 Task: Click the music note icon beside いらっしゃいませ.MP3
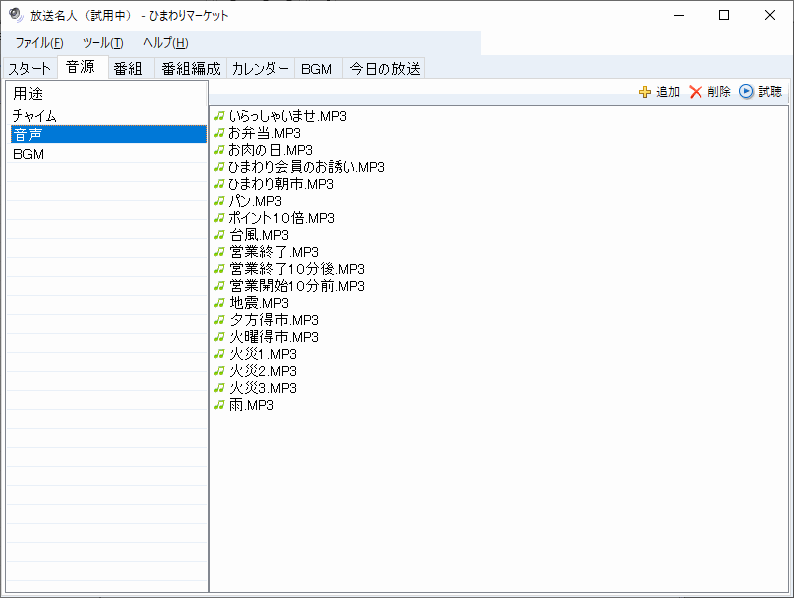[219, 116]
